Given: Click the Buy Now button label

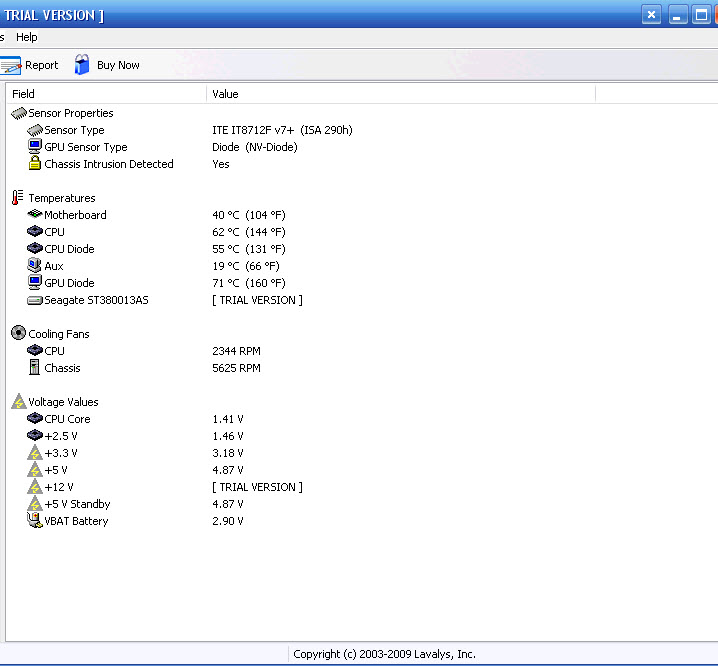Looking at the screenshot, I should coord(118,65).
